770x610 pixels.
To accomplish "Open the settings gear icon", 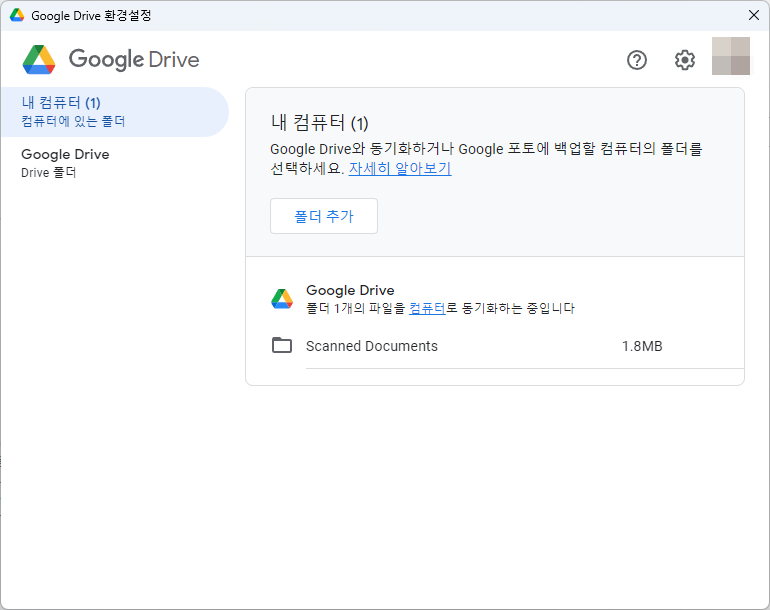I will (684, 60).
